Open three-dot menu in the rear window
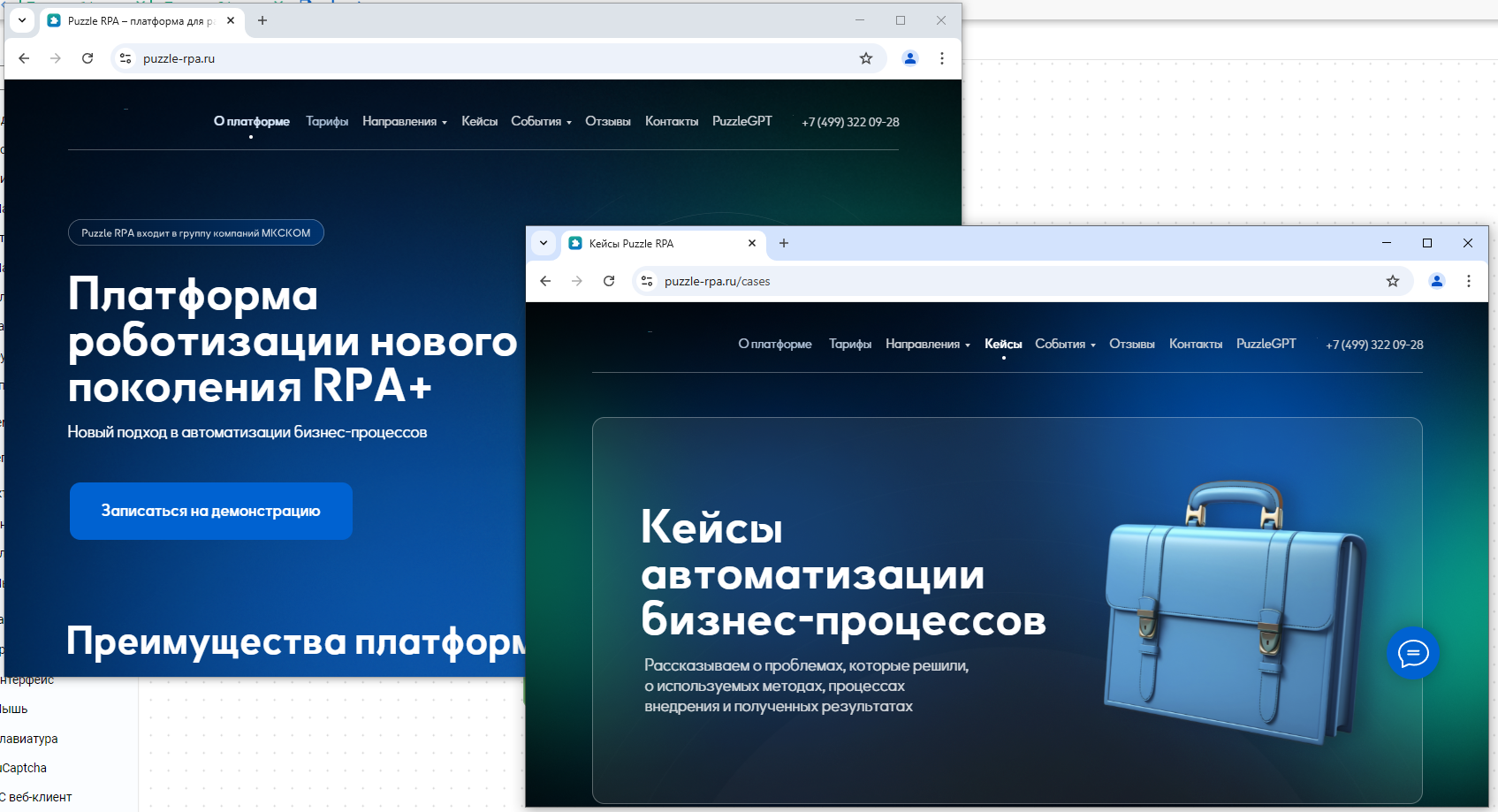Image resolution: width=1498 pixels, height=812 pixels. [942, 58]
